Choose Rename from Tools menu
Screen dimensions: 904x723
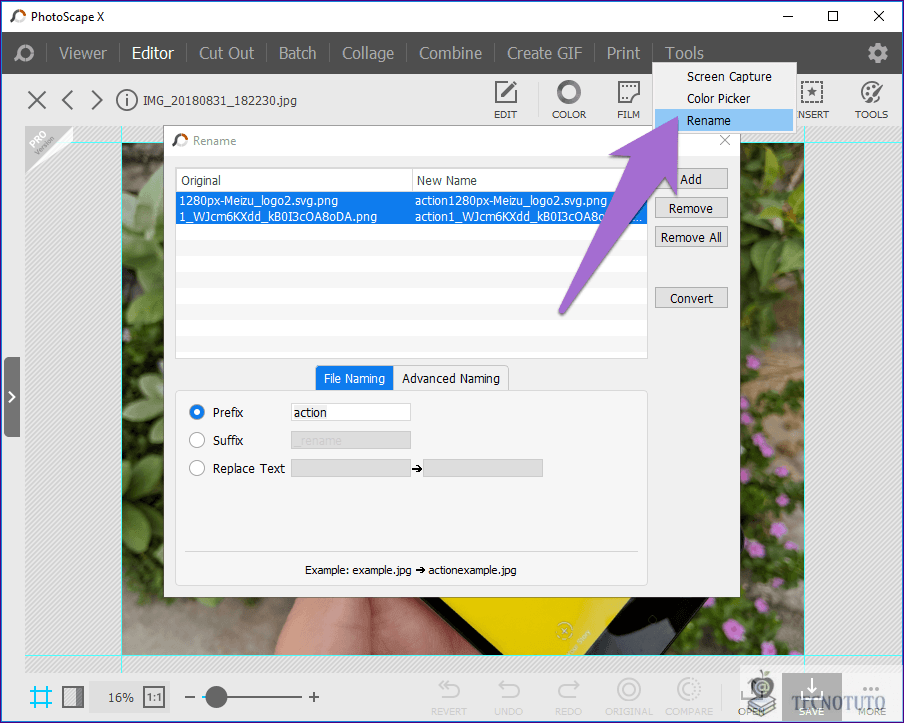click(724, 120)
